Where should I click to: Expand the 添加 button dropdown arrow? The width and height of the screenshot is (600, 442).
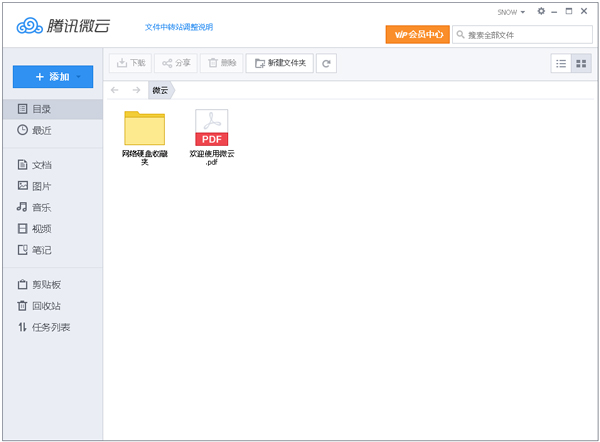(79, 76)
